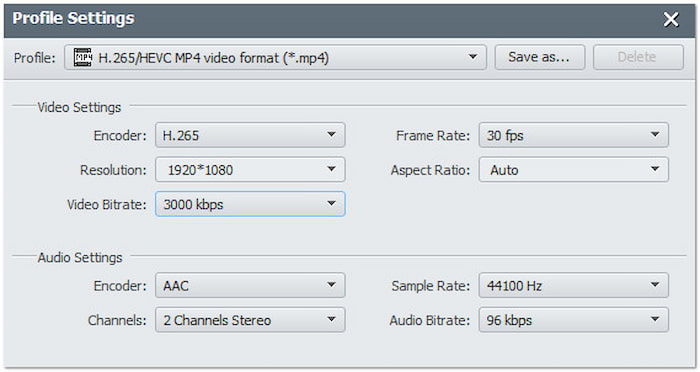This screenshot has width=700, height=372.
Task: Click the Audio Settings section heading
Action: pos(79,258)
